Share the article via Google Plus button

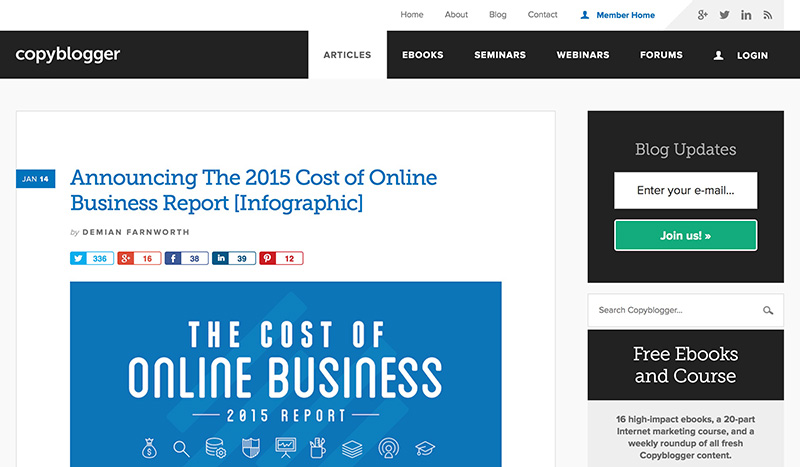(x=126, y=258)
